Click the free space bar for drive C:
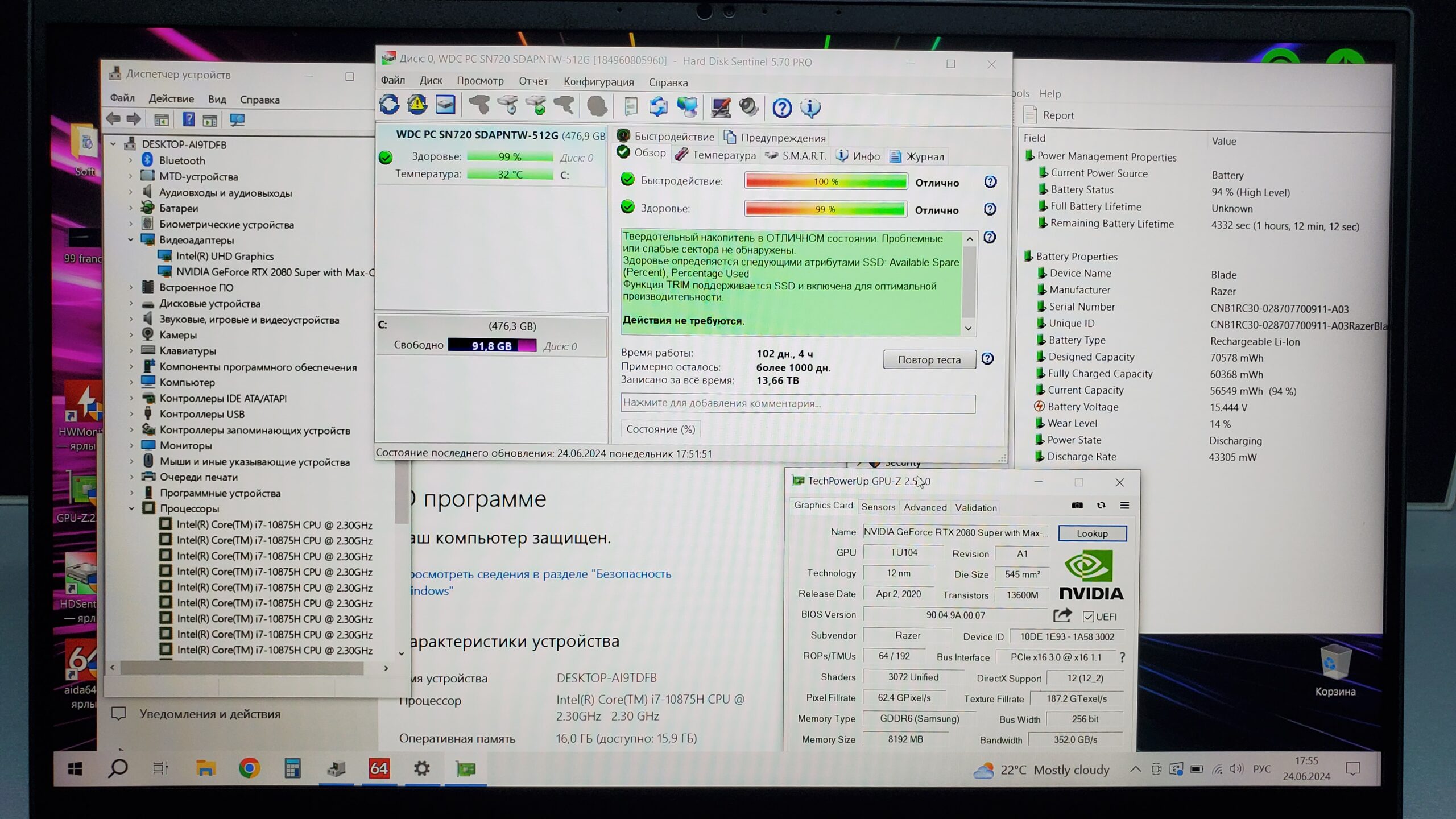The image size is (1456, 819). coord(492,346)
